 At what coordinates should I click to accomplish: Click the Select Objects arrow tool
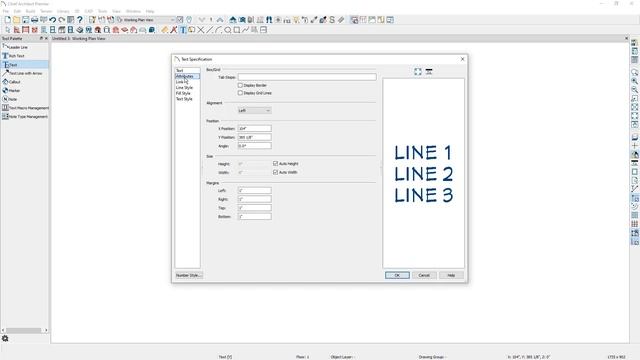coord(8,30)
